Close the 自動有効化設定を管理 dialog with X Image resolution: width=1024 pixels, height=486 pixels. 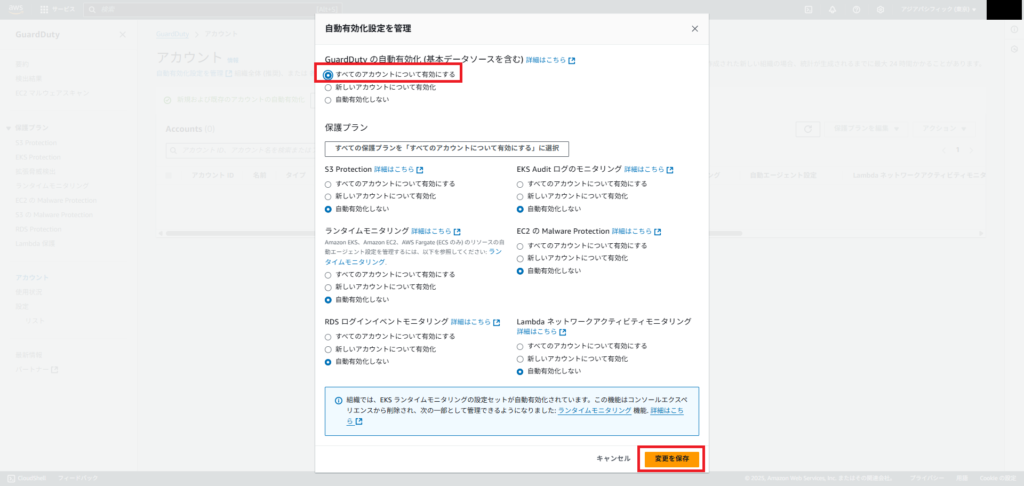(695, 29)
